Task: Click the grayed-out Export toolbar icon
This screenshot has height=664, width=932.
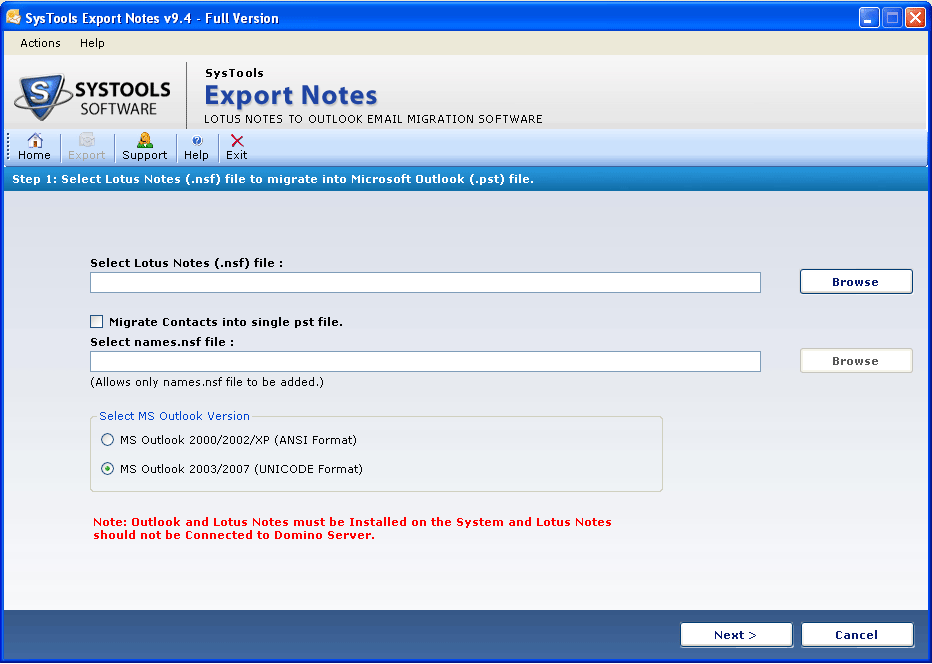Action: tap(86, 147)
